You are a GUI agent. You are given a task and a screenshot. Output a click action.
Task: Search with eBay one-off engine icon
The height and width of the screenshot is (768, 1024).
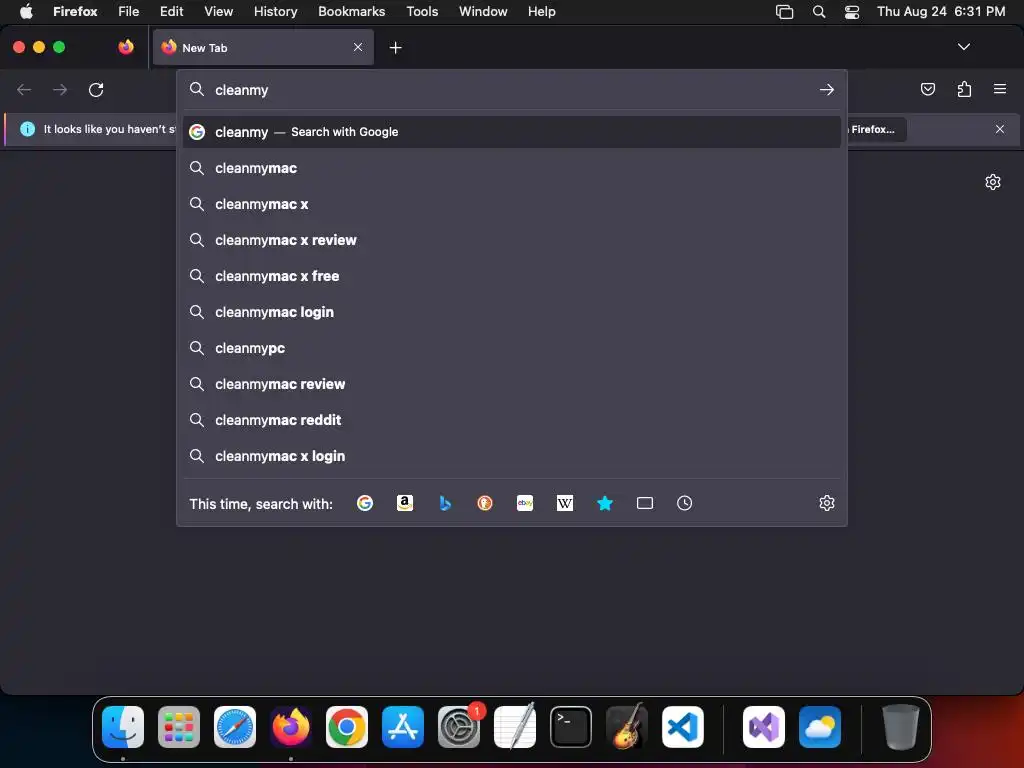[525, 503]
